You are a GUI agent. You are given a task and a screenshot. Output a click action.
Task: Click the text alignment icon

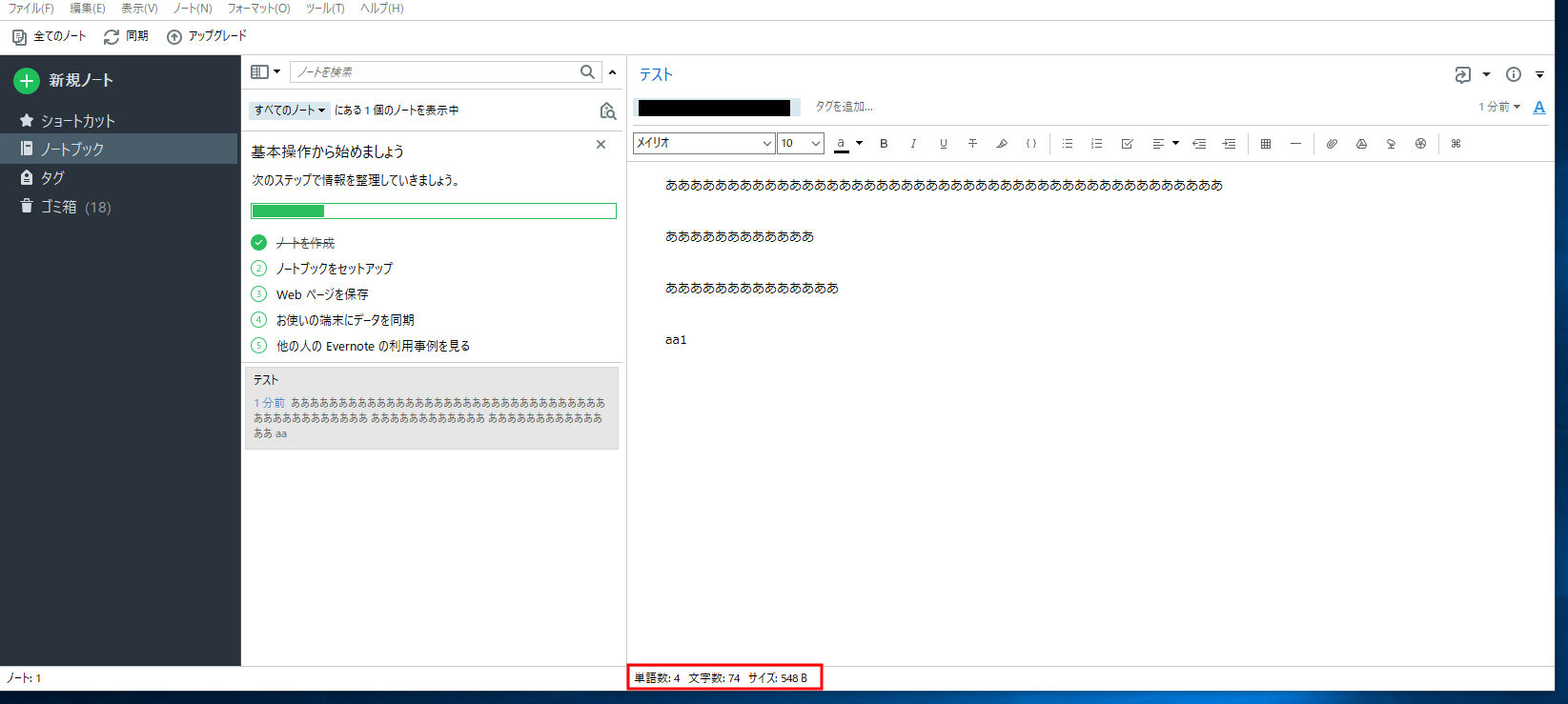tap(1158, 144)
